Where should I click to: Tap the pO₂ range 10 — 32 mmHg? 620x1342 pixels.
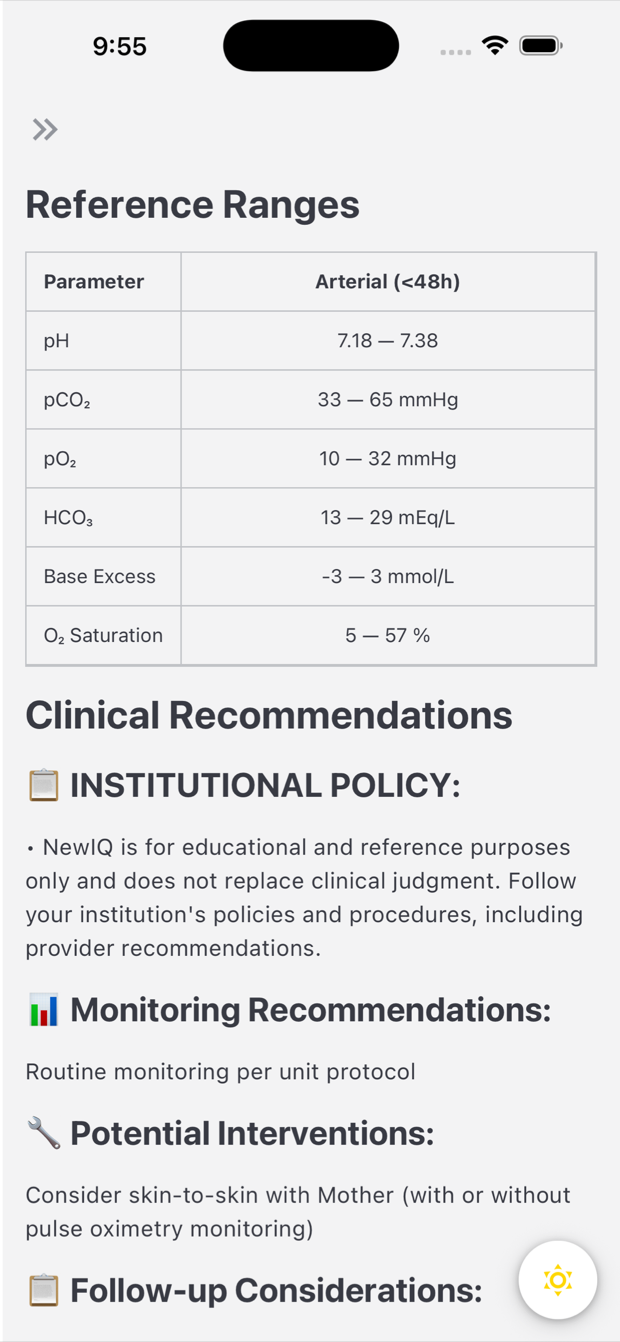point(388,459)
